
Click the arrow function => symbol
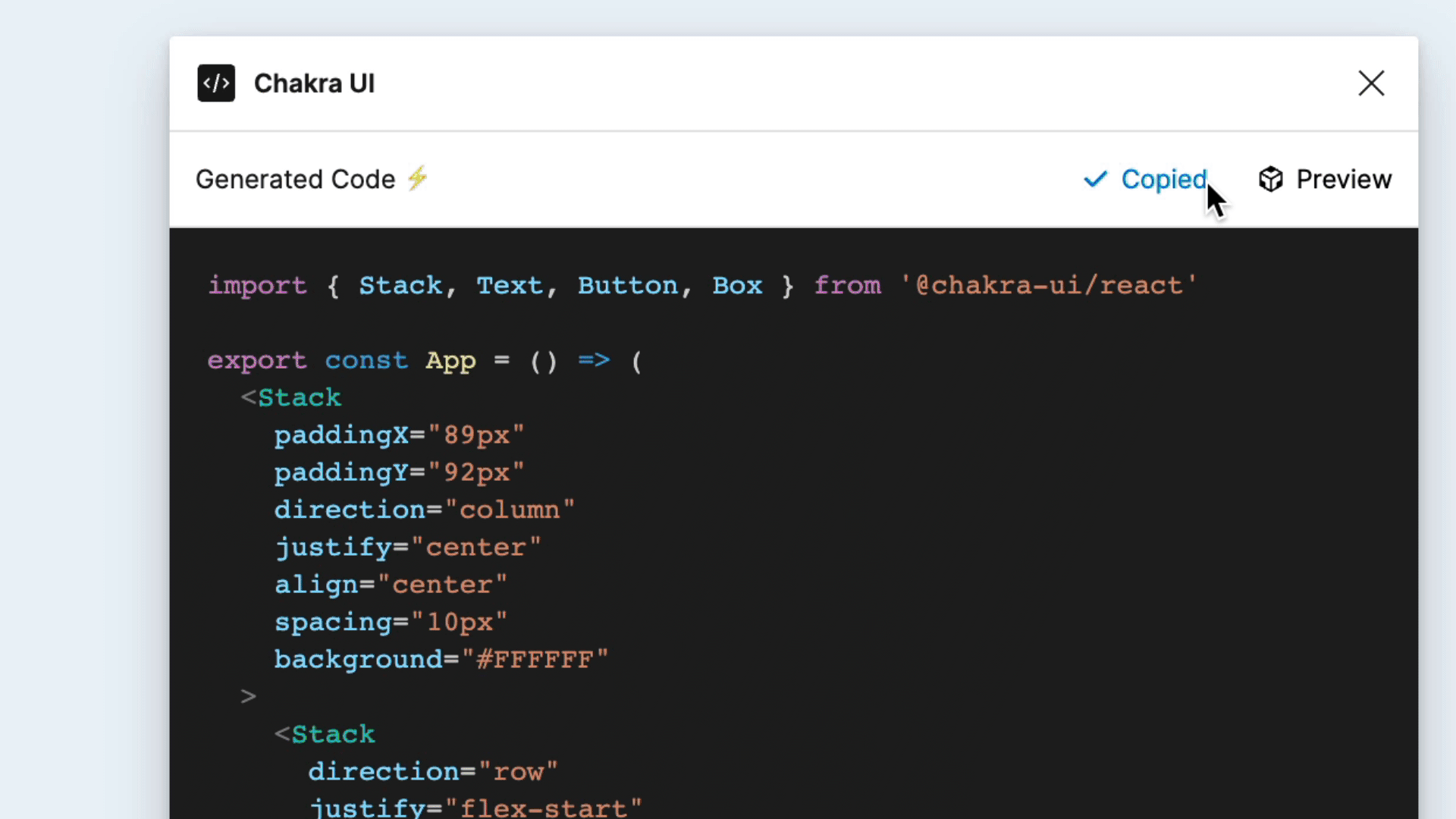point(594,359)
